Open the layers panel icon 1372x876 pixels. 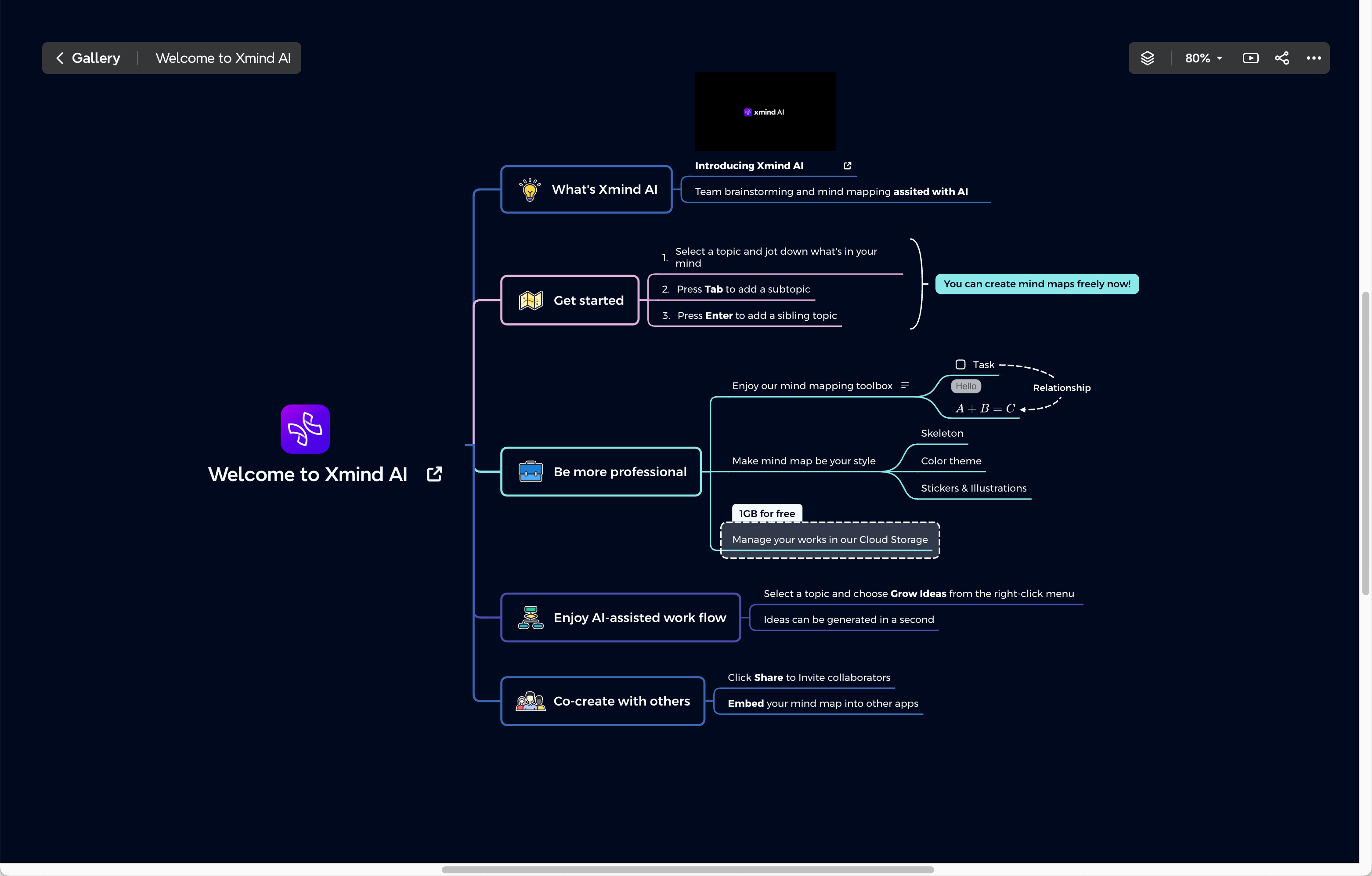(1147, 58)
